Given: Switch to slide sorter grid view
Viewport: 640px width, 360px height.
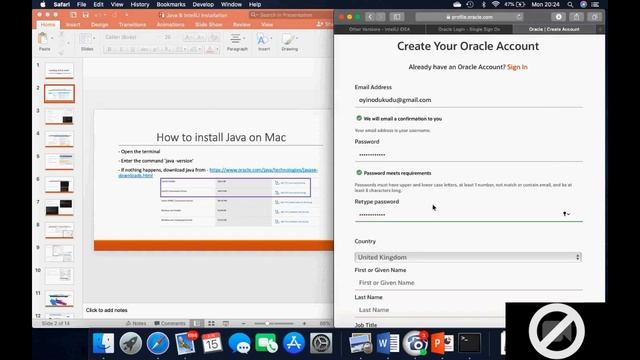Looking at the screenshot, I should (211, 323).
